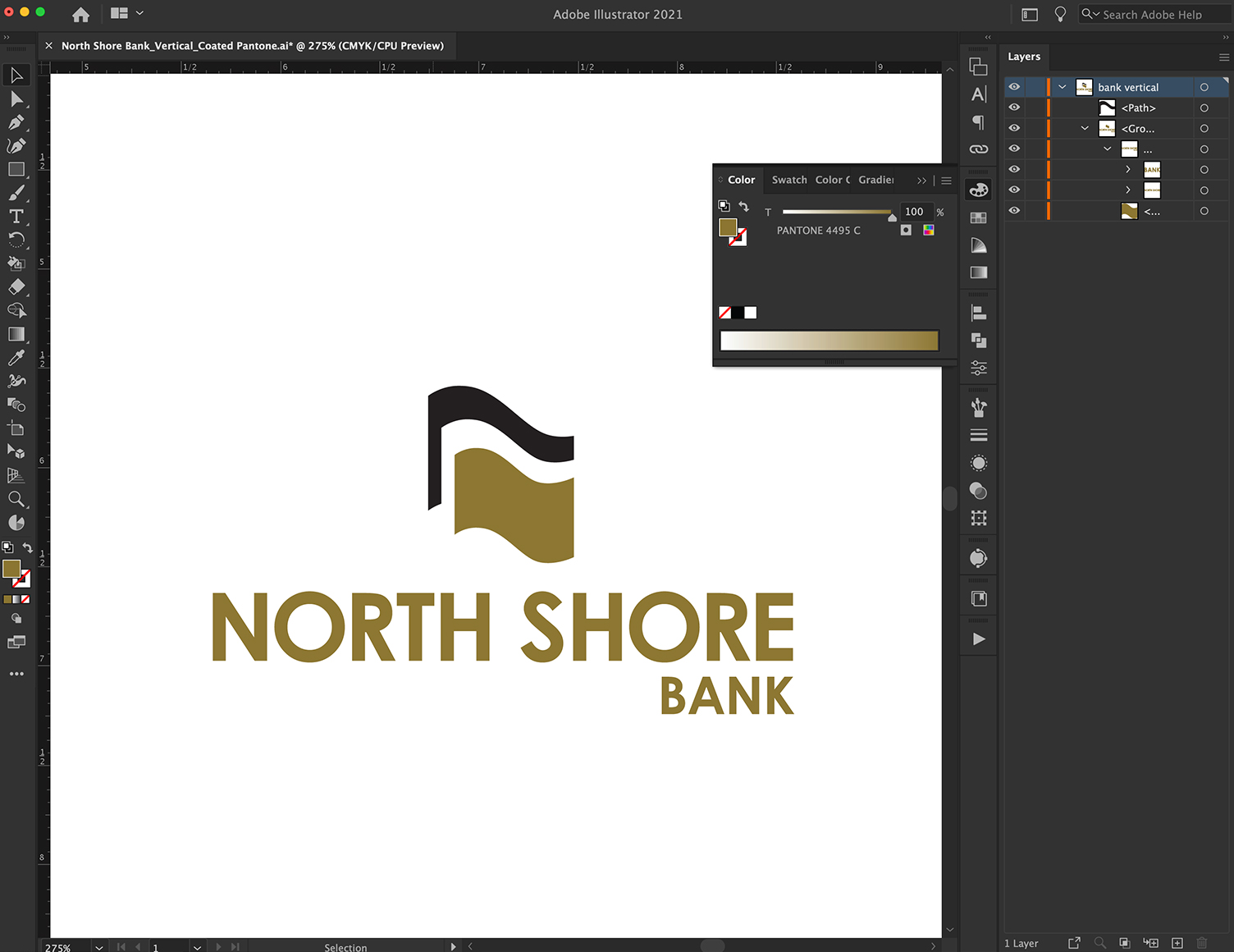Switch to the Gradient tab
Screen dimensions: 1234x952
[x=876, y=180]
